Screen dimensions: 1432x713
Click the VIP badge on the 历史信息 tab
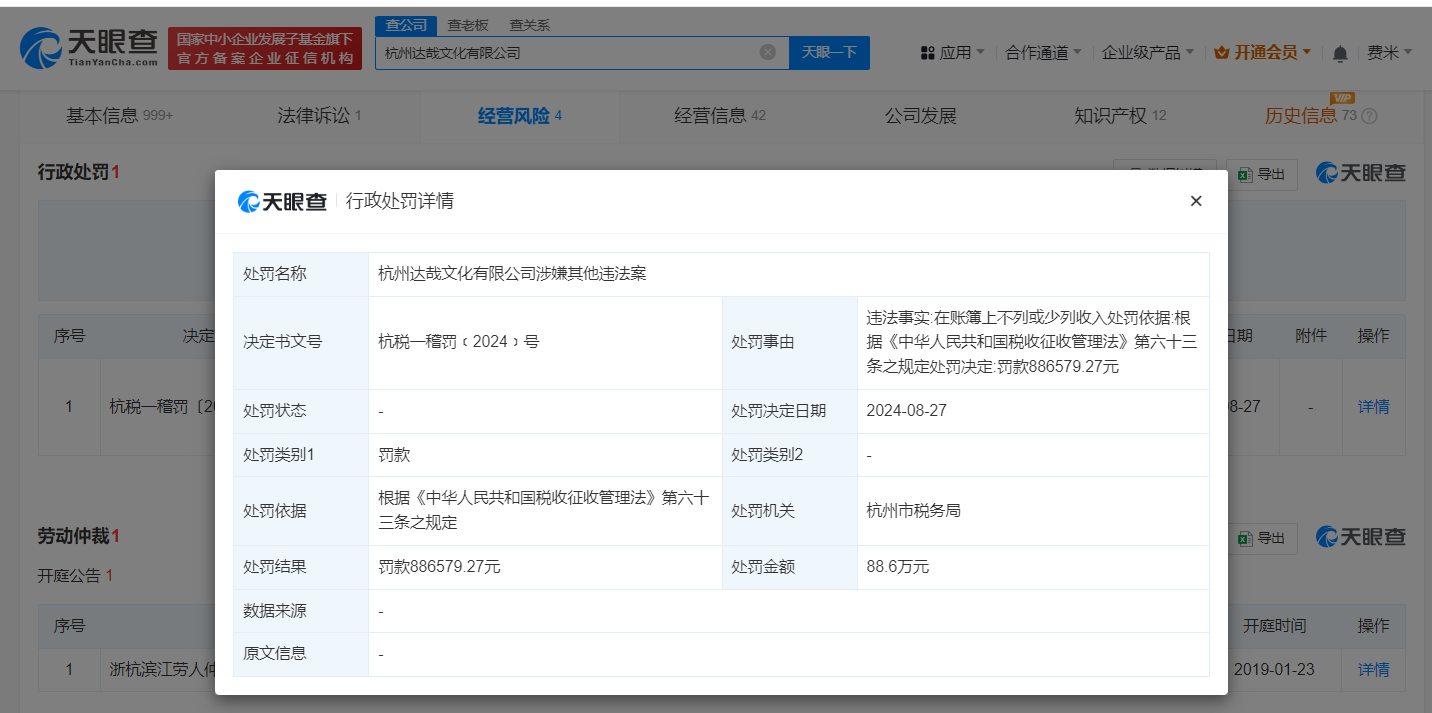click(1340, 99)
